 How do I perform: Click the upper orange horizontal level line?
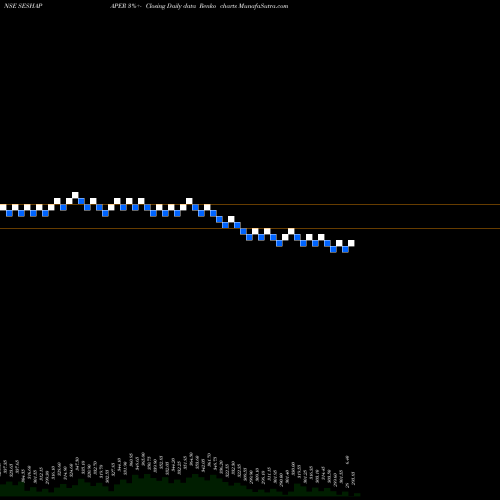[x=250, y=204]
